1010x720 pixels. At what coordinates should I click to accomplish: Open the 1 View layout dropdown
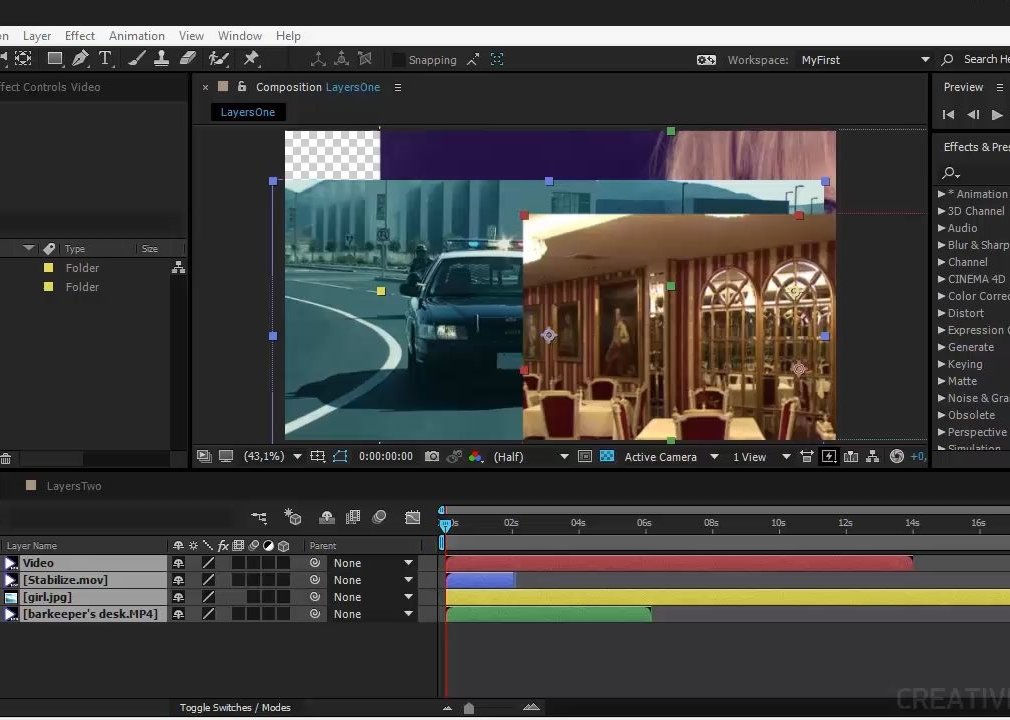(x=761, y=457)
